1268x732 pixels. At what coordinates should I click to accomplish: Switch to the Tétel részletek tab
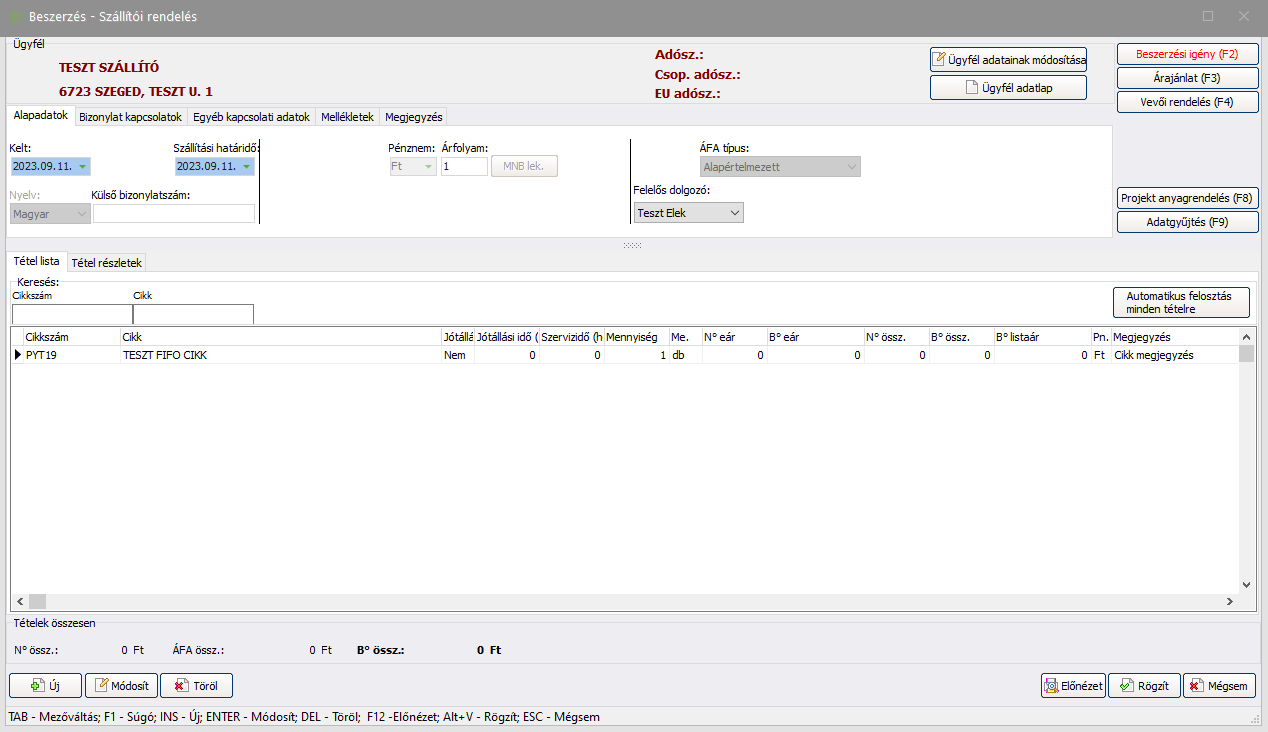click(x=107, y=263)
